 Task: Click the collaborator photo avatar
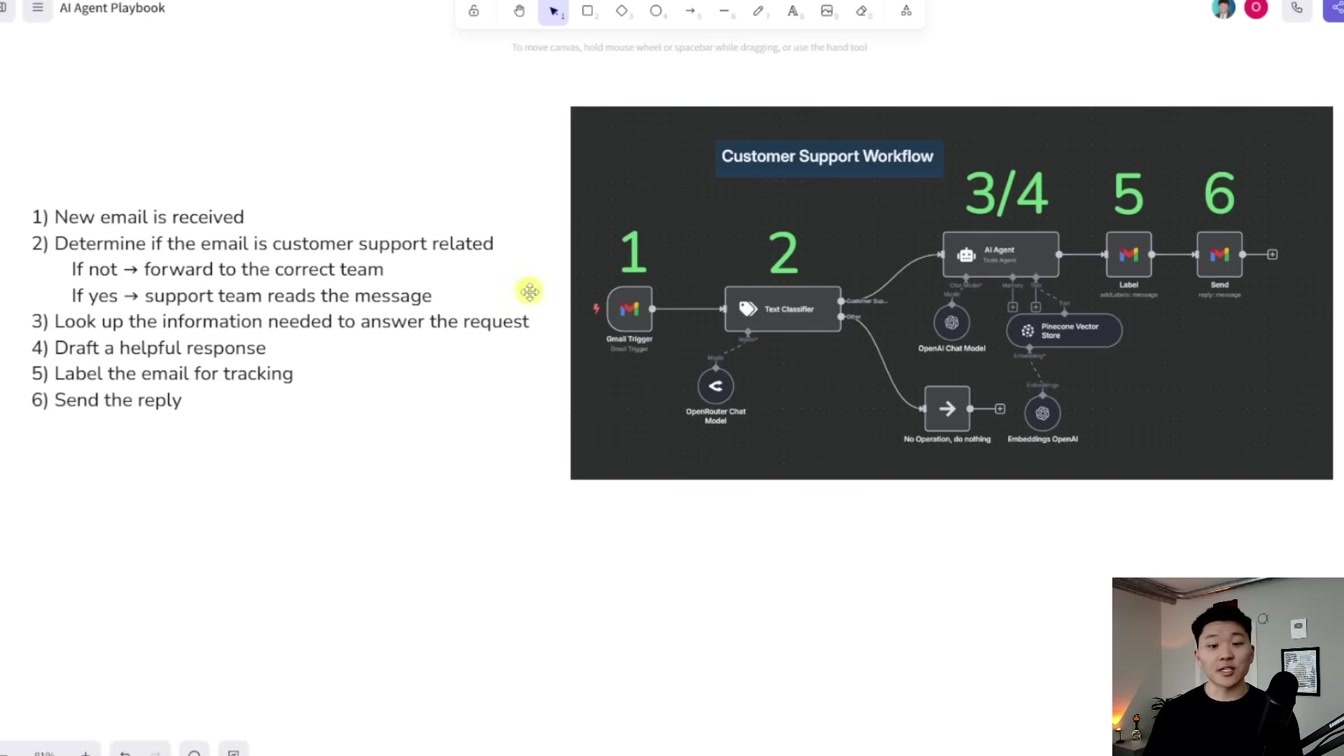point(1223,8)
